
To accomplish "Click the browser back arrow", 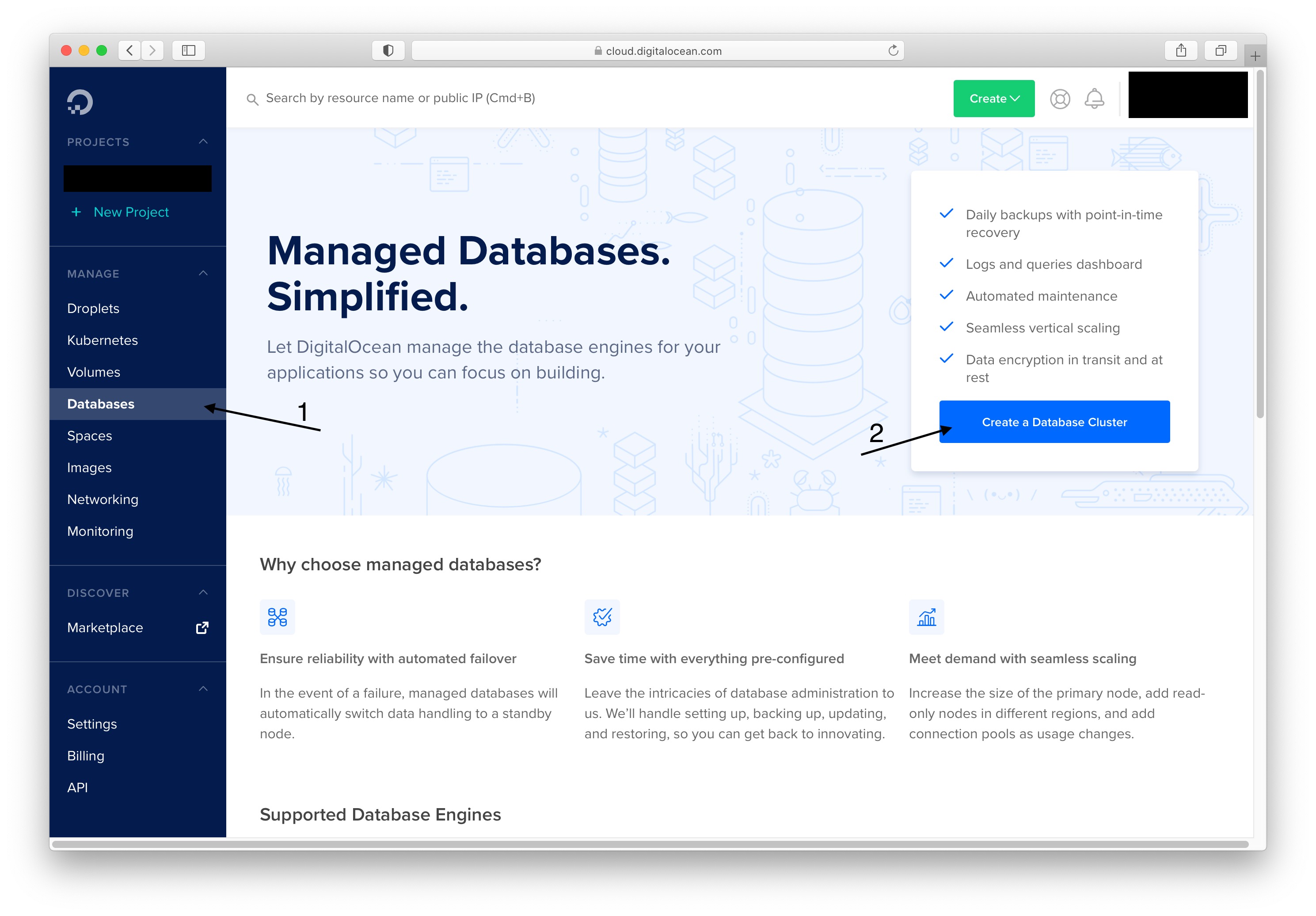I will point(129,50).
